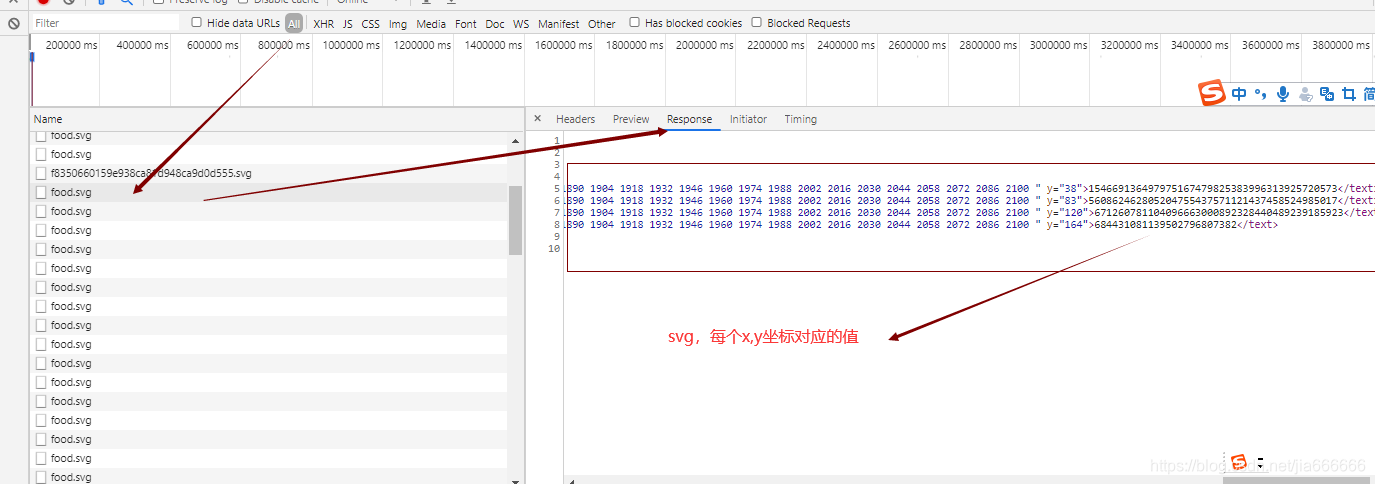This screenshot has width=1375, height=484.
Task: Click the block request URLs icon beside Filter
Action: click(13, 22)
